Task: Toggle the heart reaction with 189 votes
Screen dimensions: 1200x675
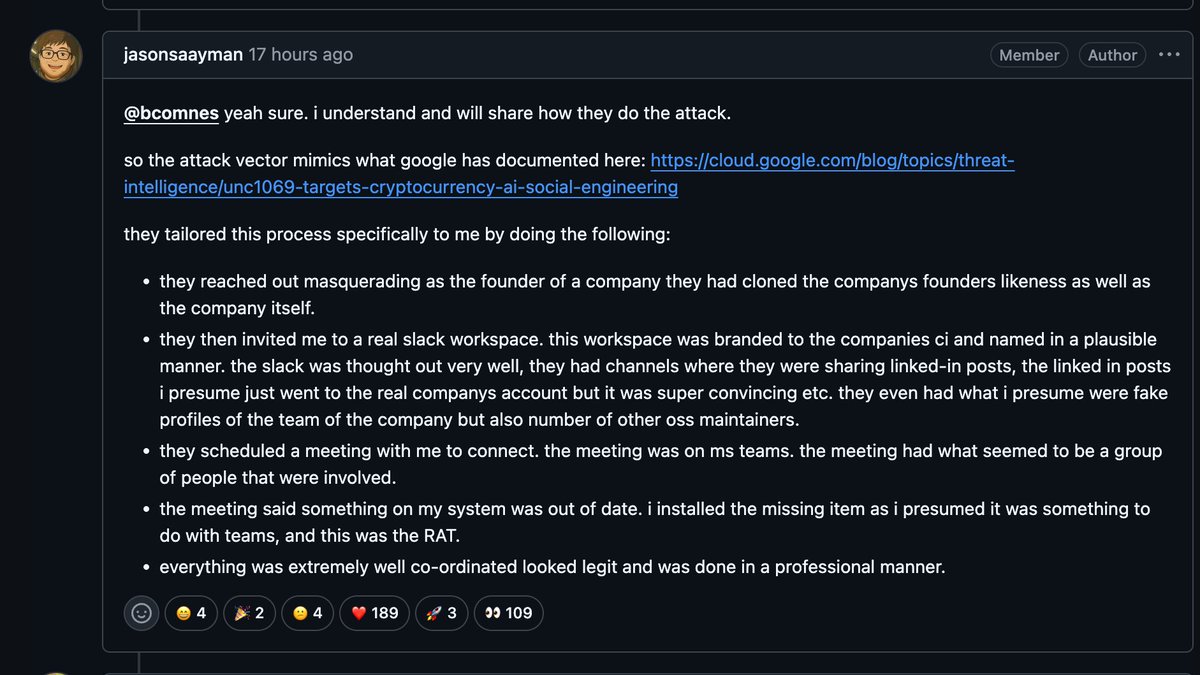Action: pos(375,613)
